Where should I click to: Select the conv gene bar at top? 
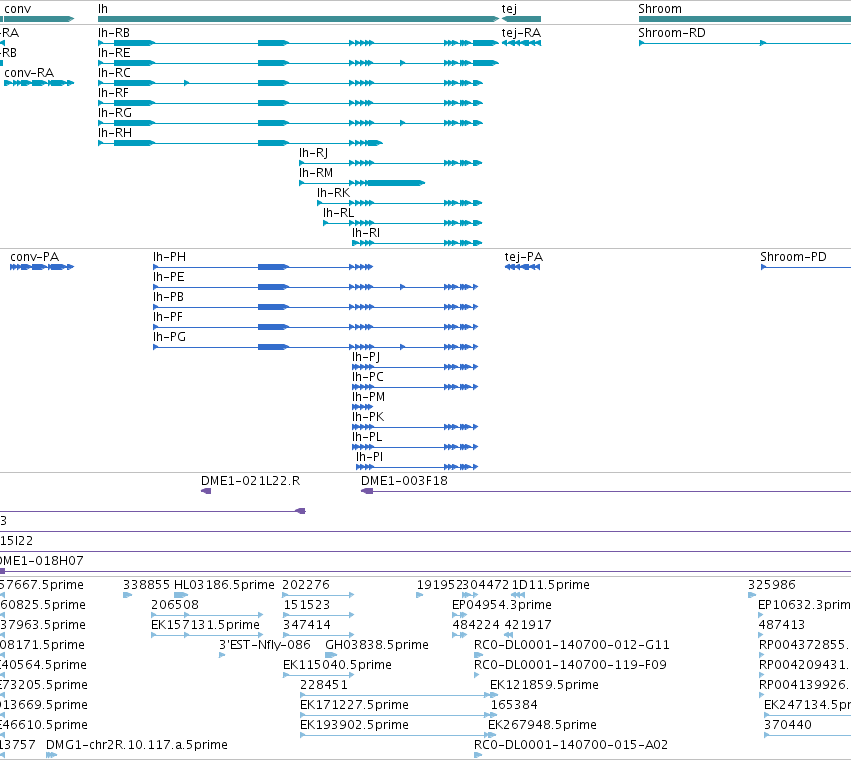click(x=37, y=19)
